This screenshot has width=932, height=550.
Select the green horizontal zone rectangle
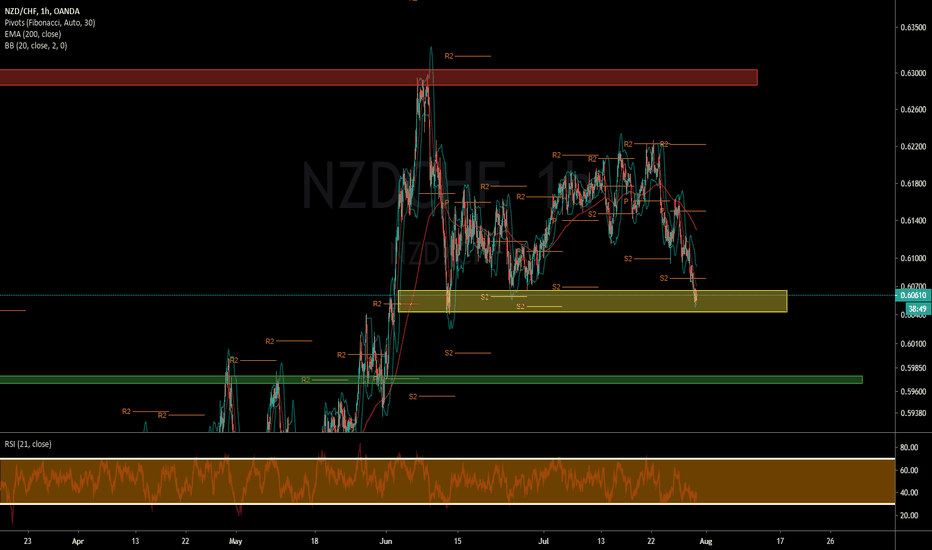pyautogui.click(x=431, y=379)
